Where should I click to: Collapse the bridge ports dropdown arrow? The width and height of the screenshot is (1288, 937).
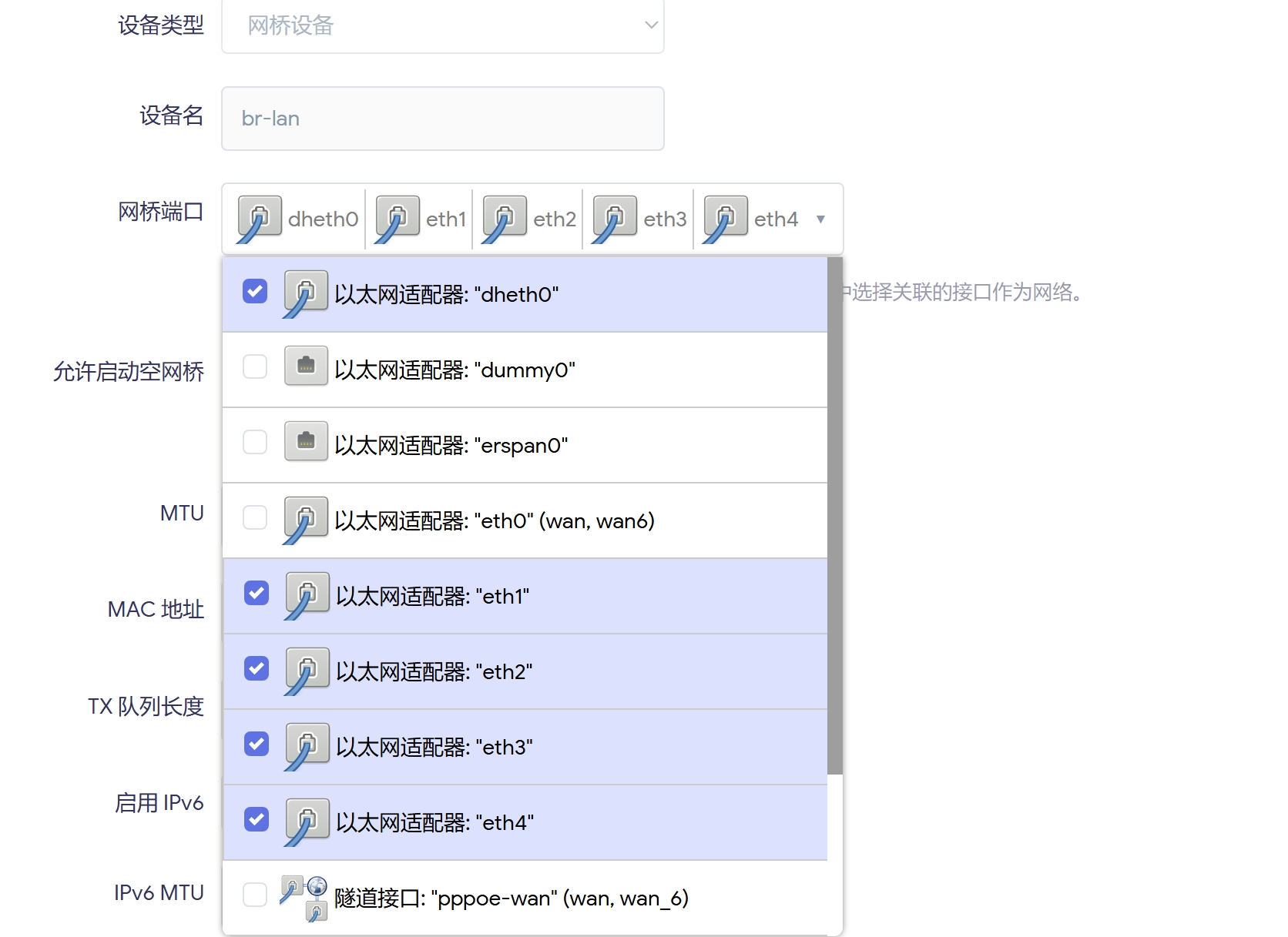coord(820,219)
